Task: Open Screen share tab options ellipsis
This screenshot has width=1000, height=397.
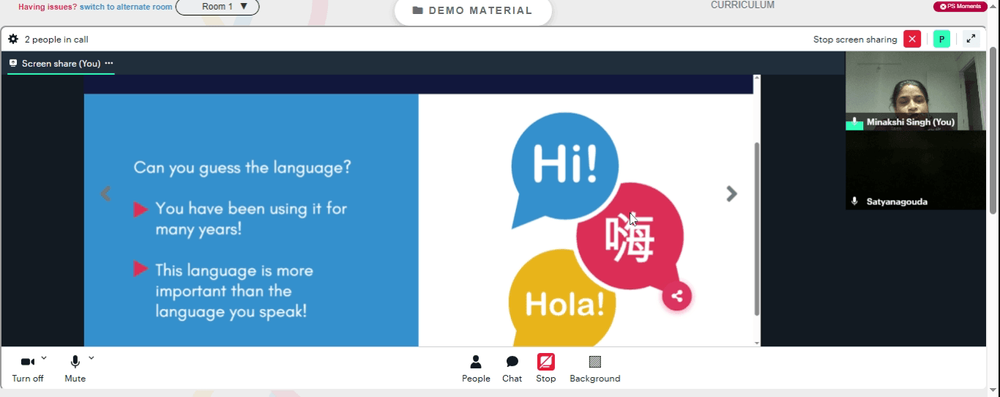Action: pos(109,63)
